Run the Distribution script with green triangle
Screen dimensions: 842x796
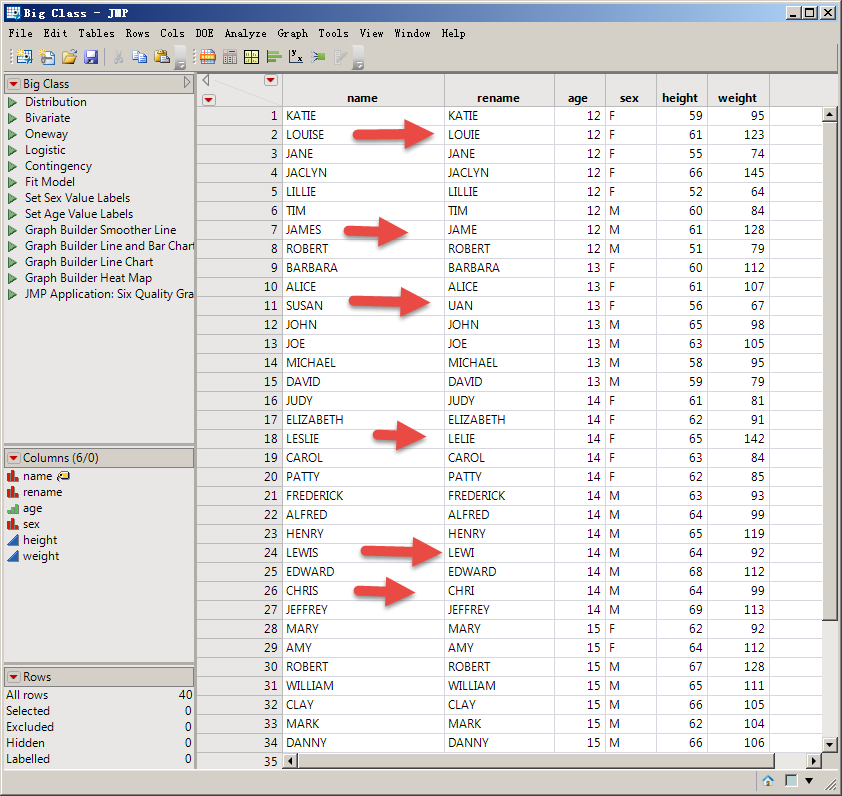click(x=13, y=102)
